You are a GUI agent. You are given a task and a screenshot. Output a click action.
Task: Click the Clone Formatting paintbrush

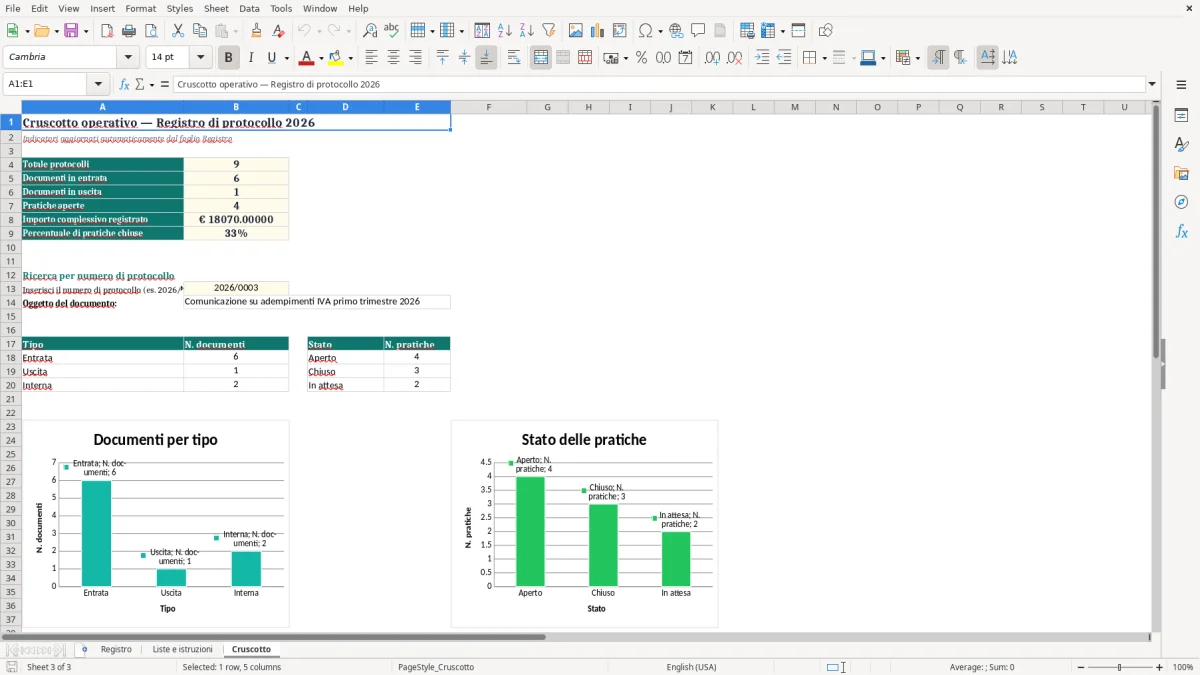click(x=257, y=31)
